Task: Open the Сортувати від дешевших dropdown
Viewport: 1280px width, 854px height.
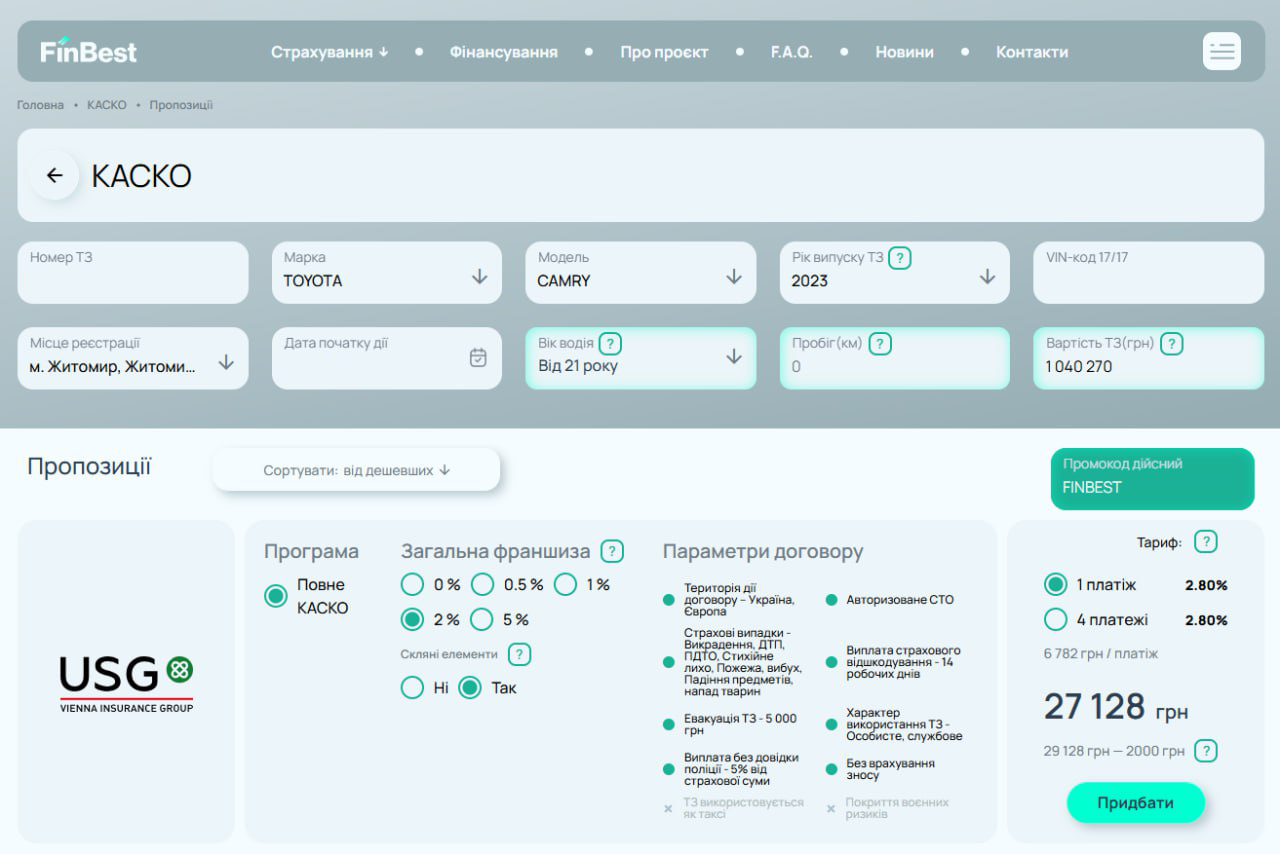Action: click(x=356, y=470)
